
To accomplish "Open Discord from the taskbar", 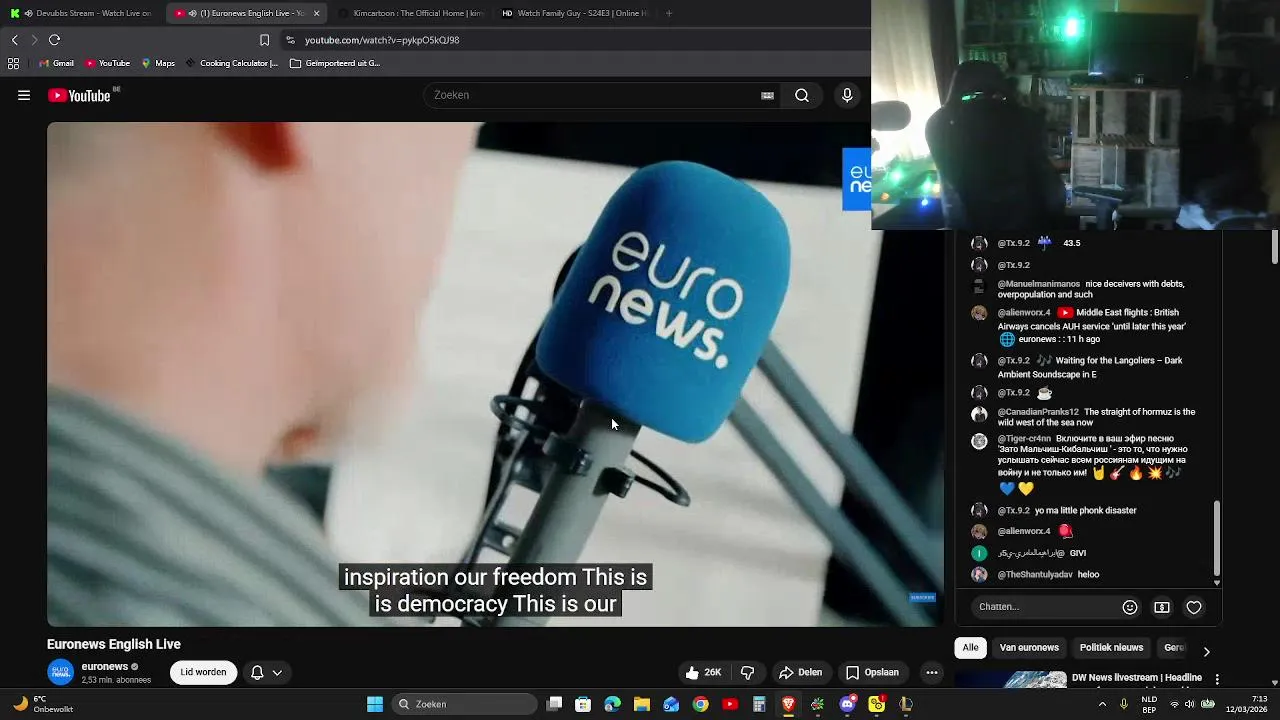I will coord(847,704).
